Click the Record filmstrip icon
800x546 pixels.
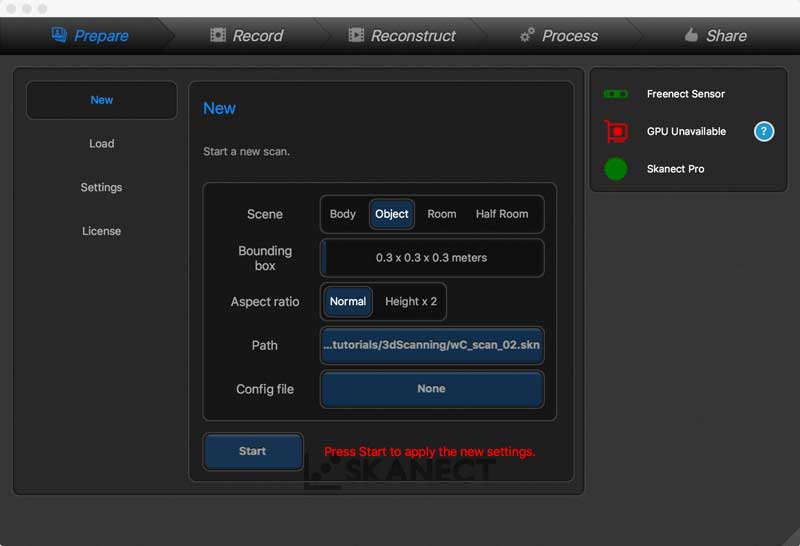[x=218, y=35]
